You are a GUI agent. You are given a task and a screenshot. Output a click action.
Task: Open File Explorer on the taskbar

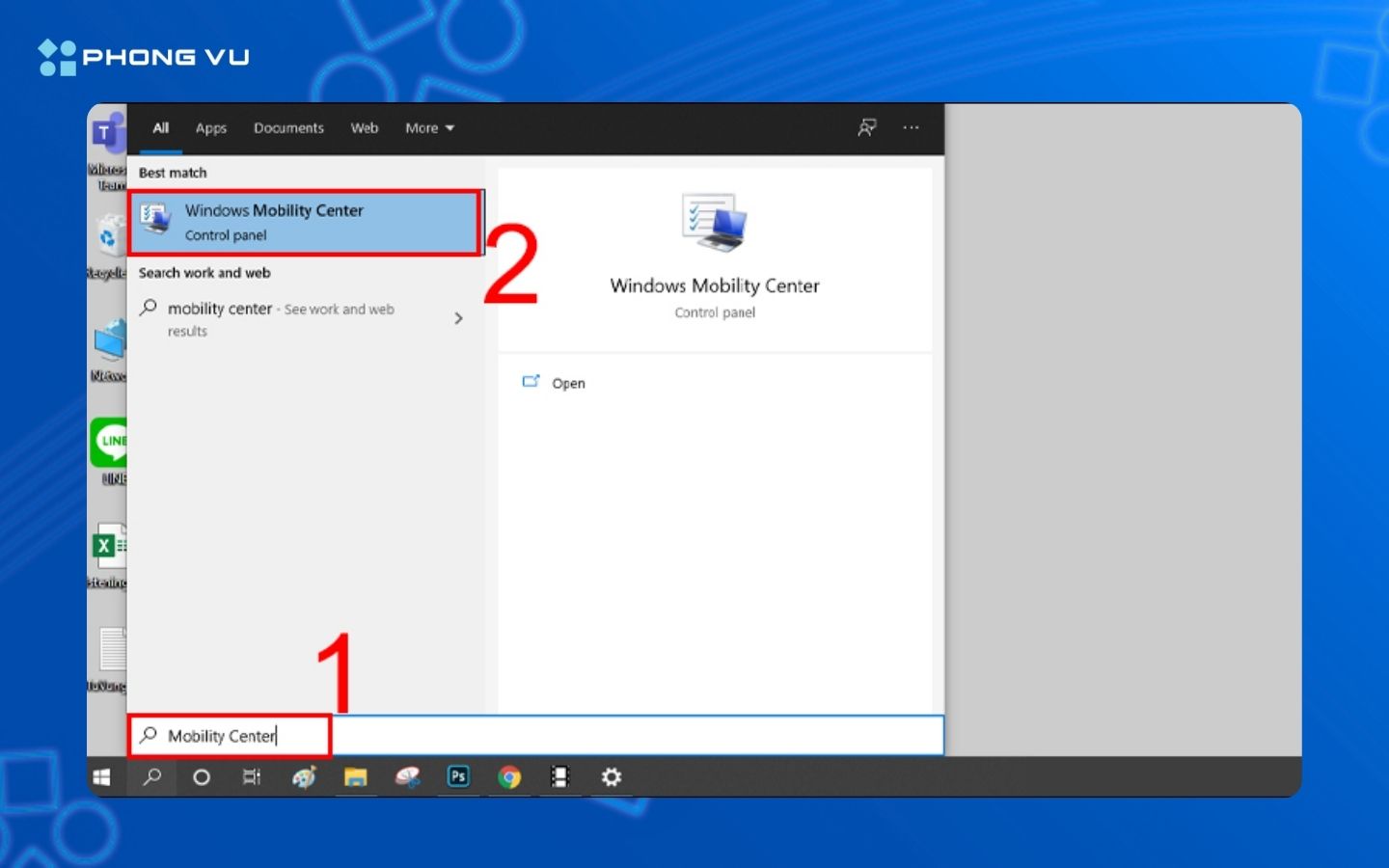(x=357, y=777)
